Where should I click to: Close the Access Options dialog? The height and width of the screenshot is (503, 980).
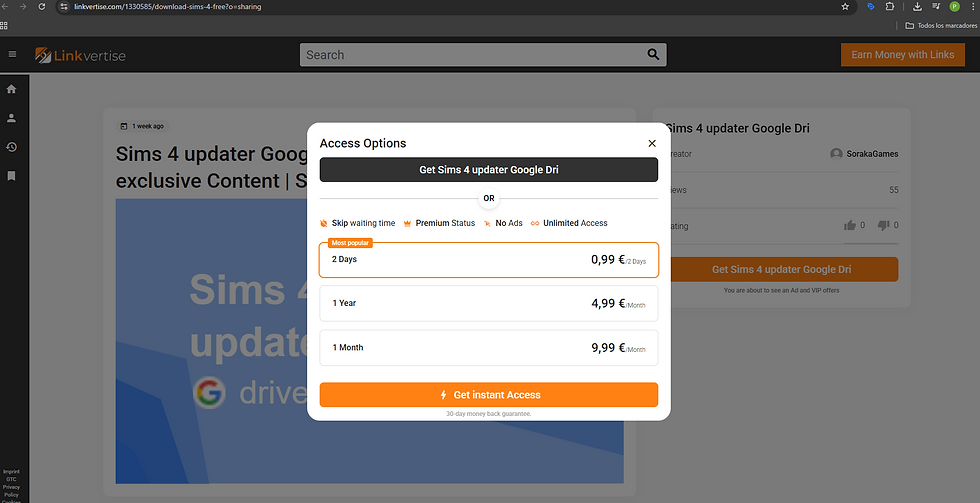[x=652, y=143]
